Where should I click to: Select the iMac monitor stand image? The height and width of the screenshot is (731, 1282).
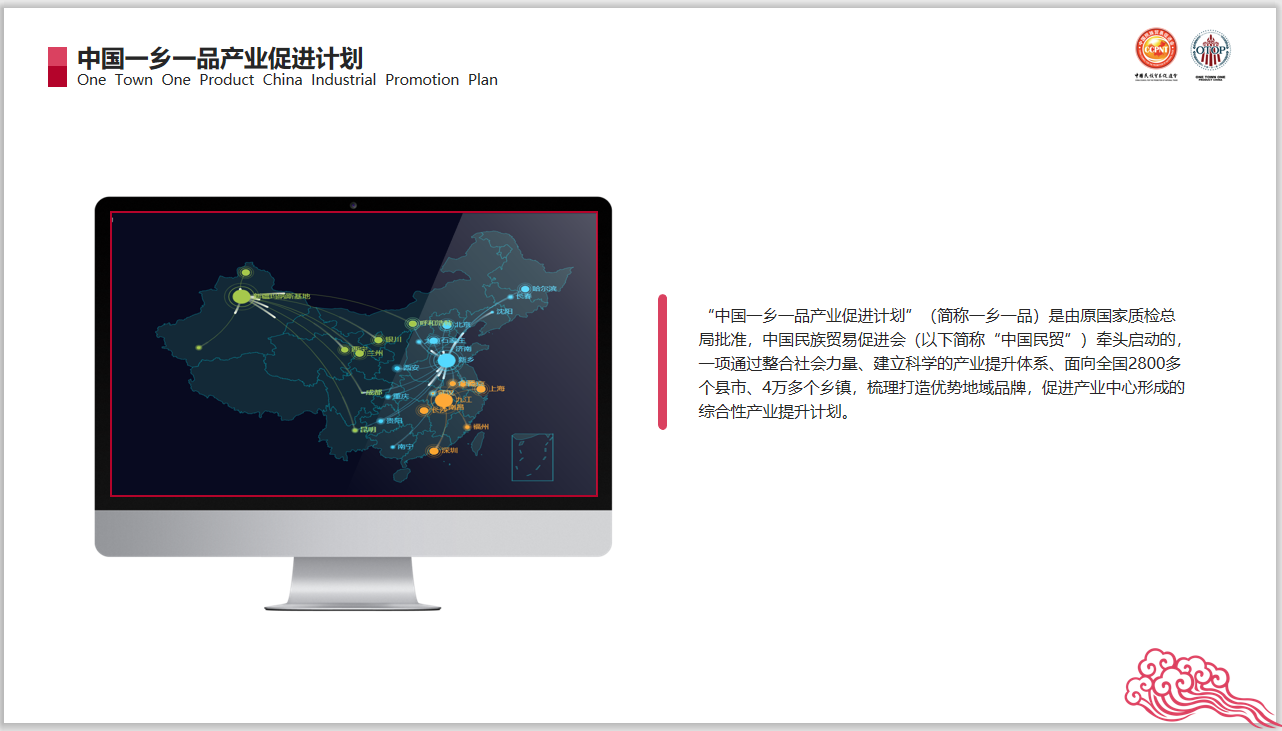353,583
